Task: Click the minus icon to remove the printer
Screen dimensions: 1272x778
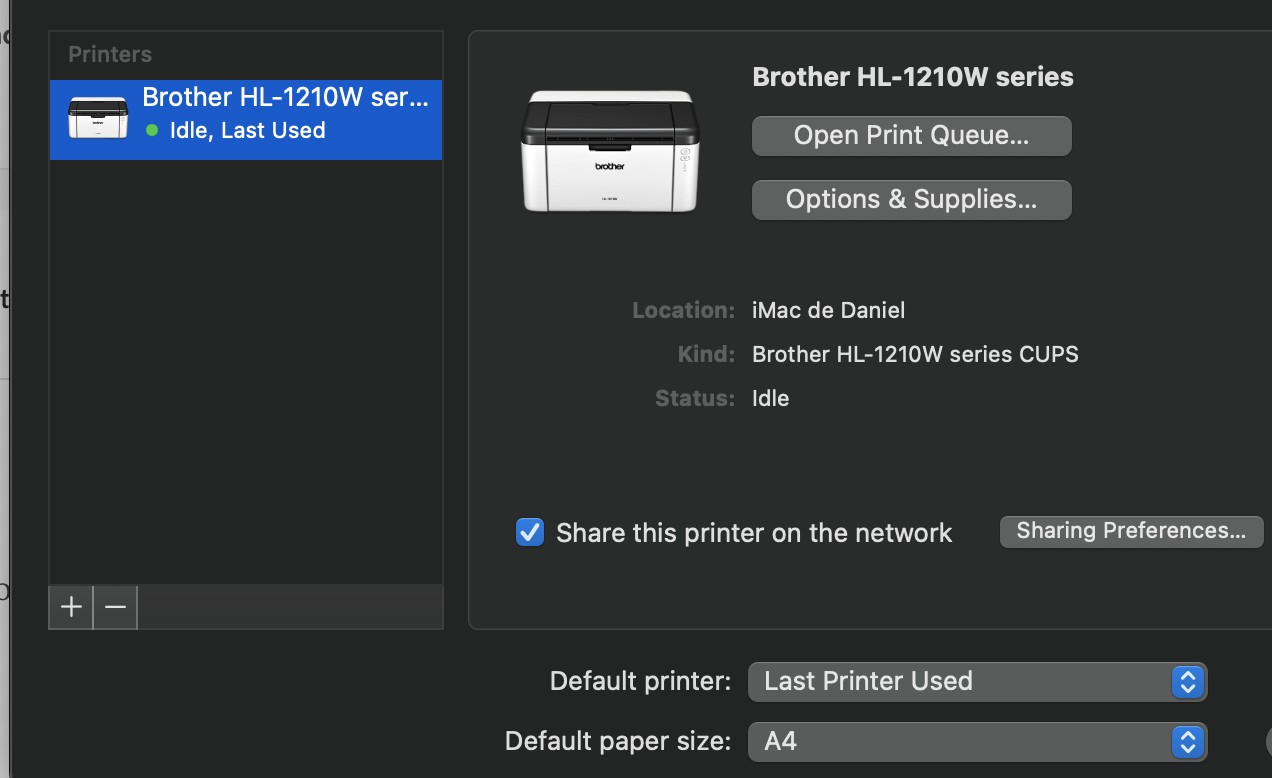Action: [114, 607]
